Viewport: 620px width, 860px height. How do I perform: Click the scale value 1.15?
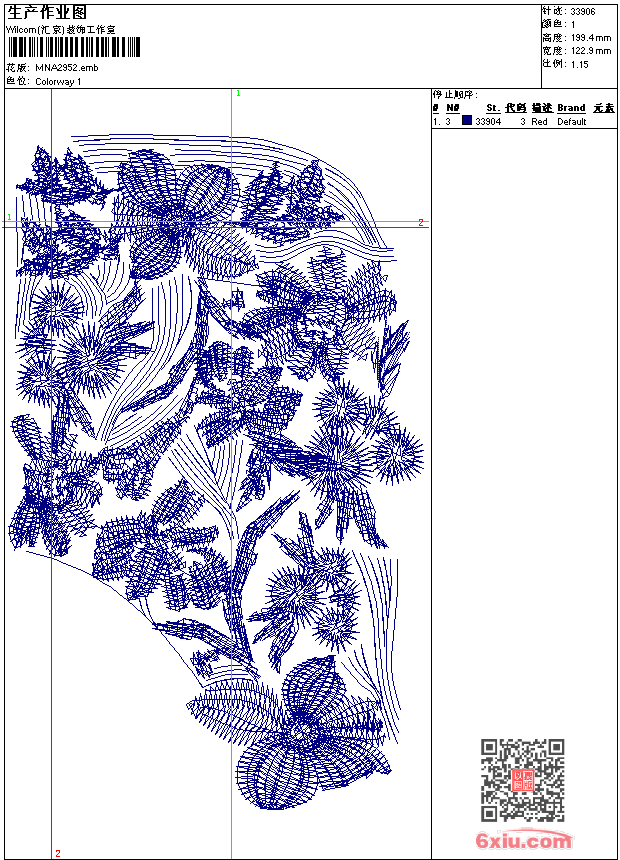(x=579, y=64)
